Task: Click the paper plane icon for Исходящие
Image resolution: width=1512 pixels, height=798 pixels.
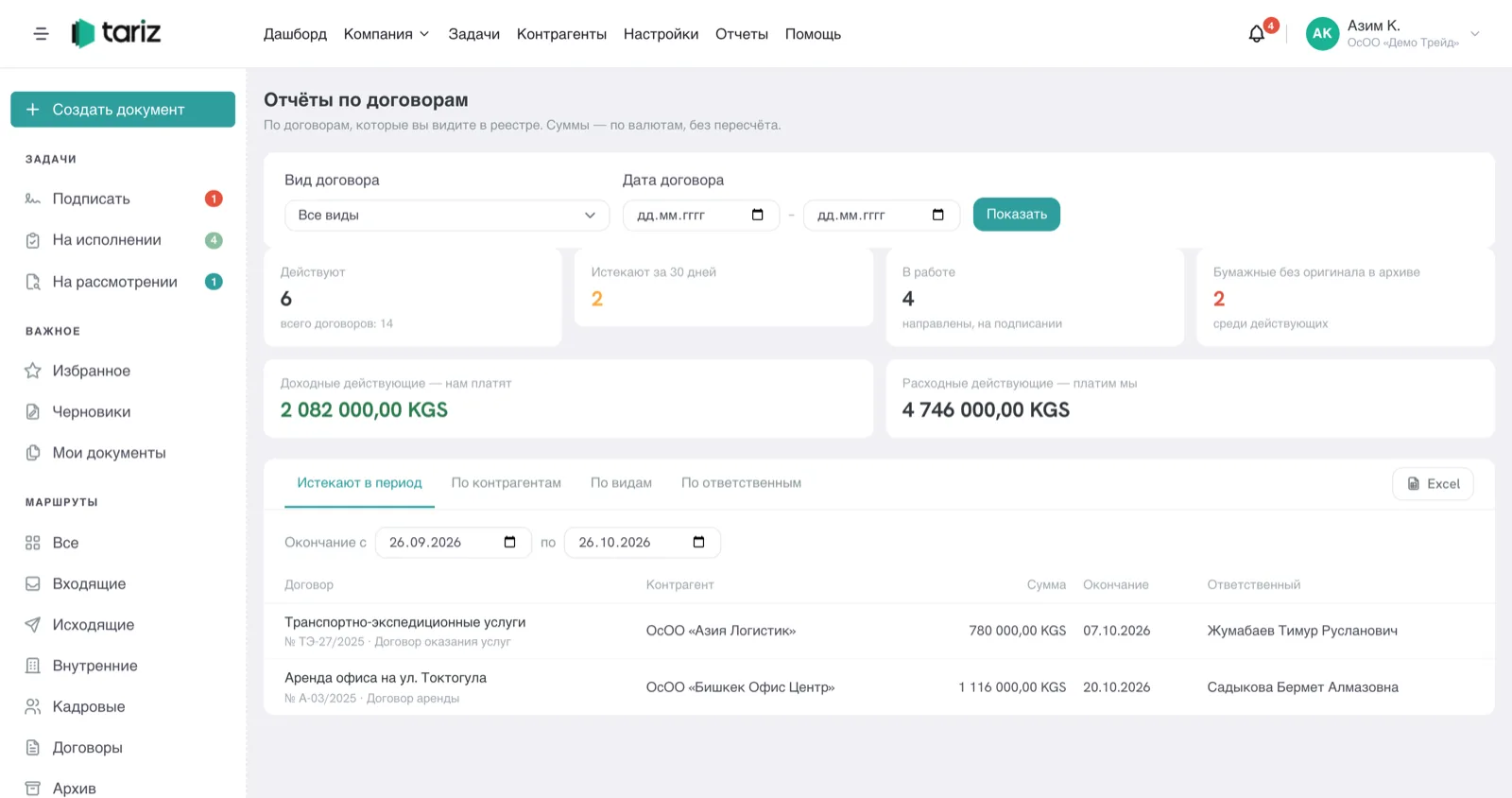Action: click(x=33, y=625)
